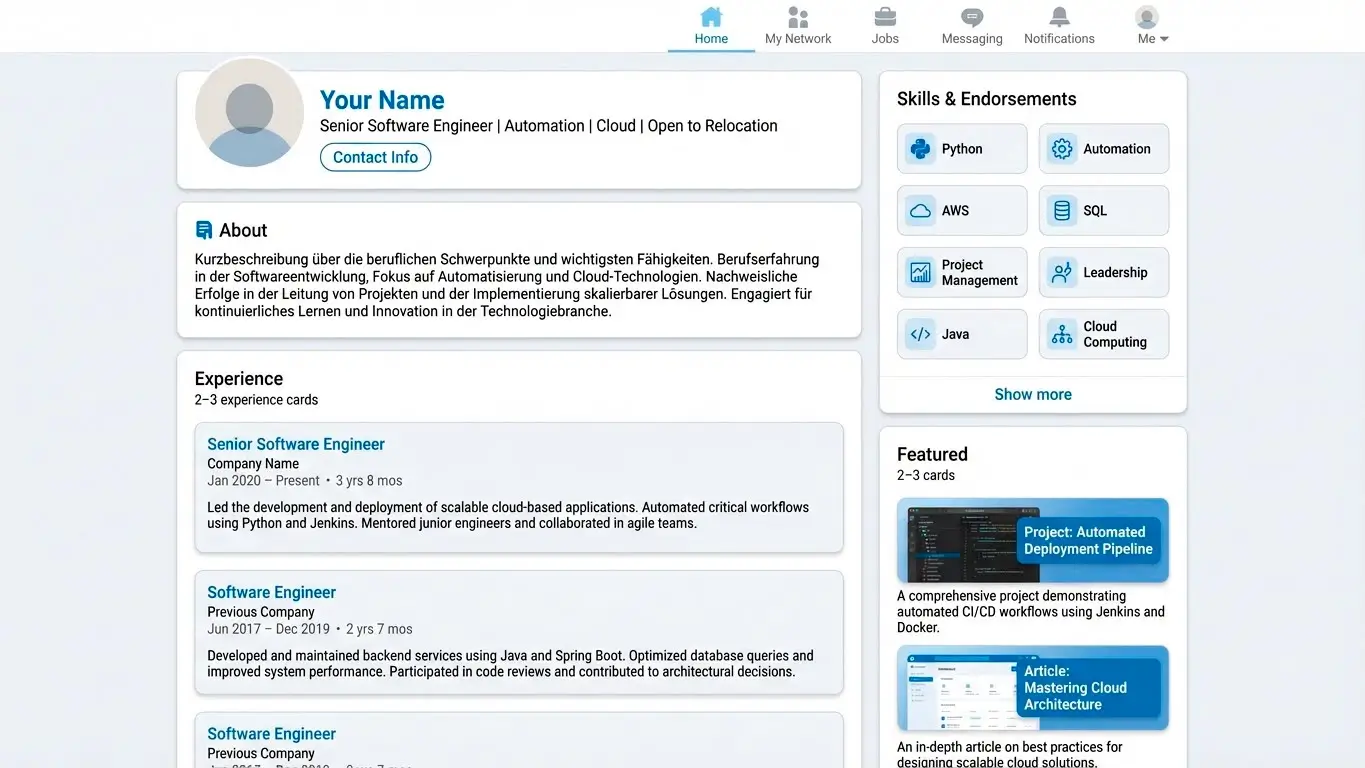Click the AWS cloud icon

[x=920, y=210]
